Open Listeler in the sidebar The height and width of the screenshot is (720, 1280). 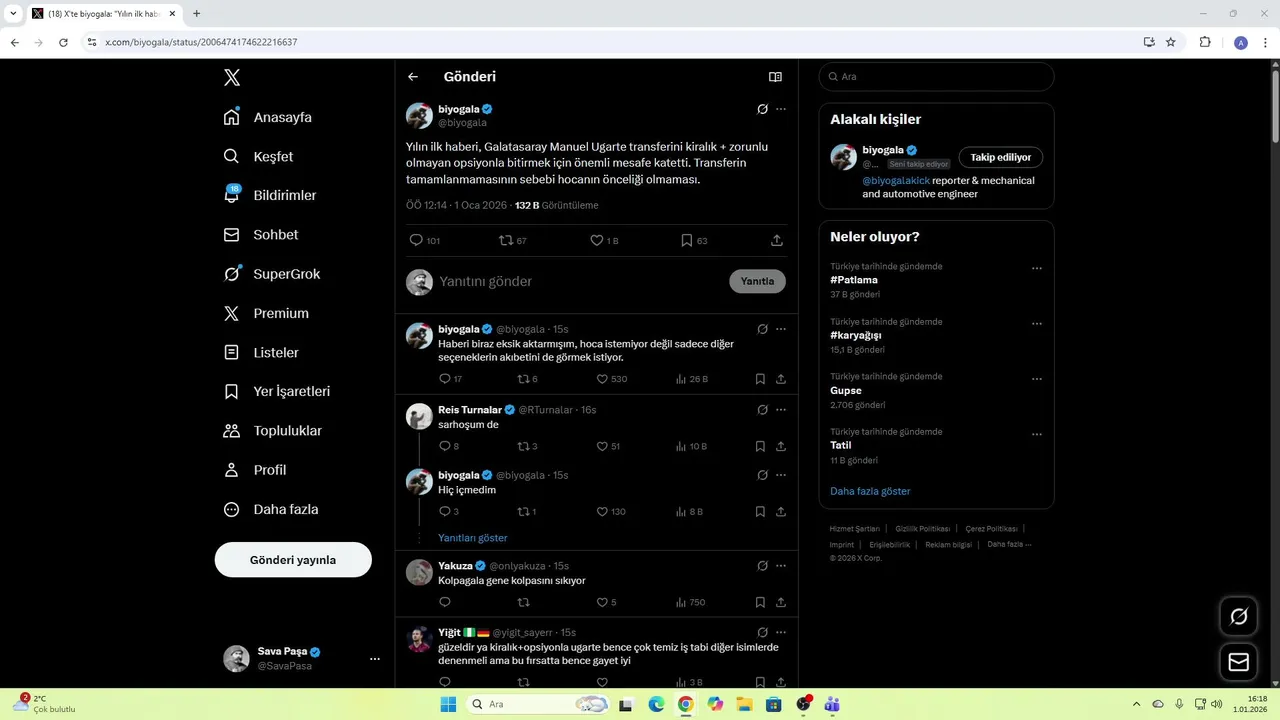point(261,352)
